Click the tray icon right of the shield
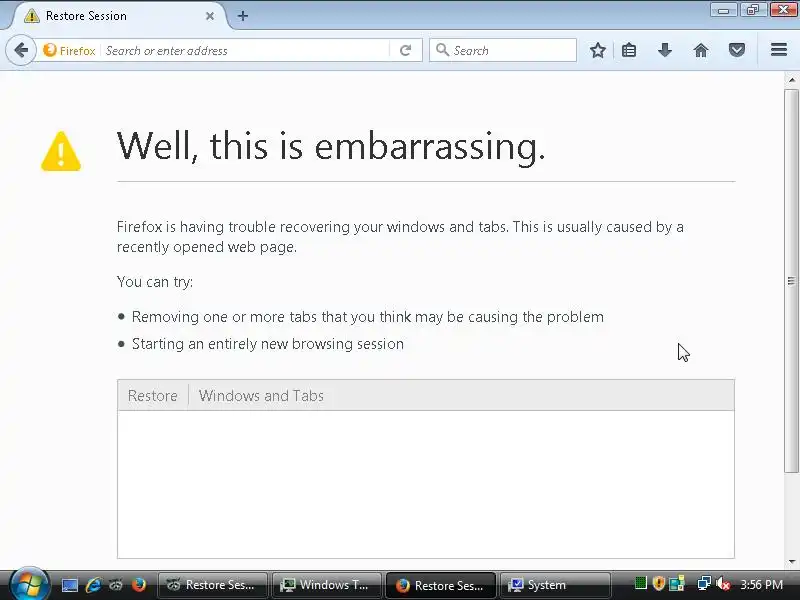Screen dimensions: 800x600 click(677, 583)
